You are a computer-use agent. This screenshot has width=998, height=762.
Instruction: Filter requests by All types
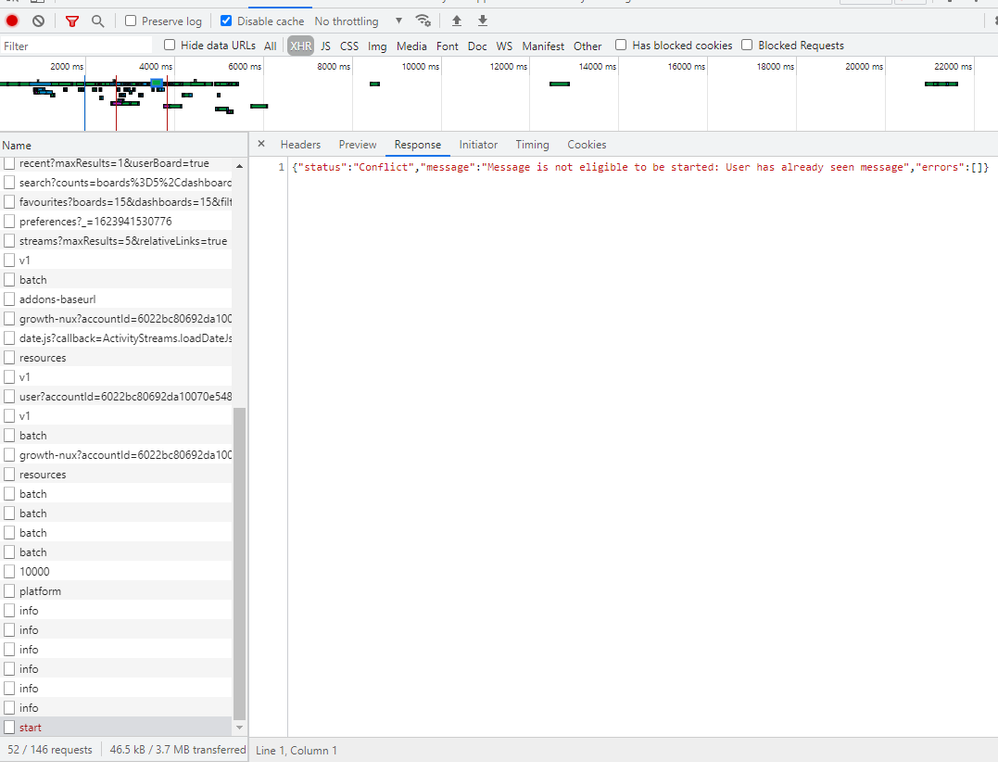coord(270,46)
